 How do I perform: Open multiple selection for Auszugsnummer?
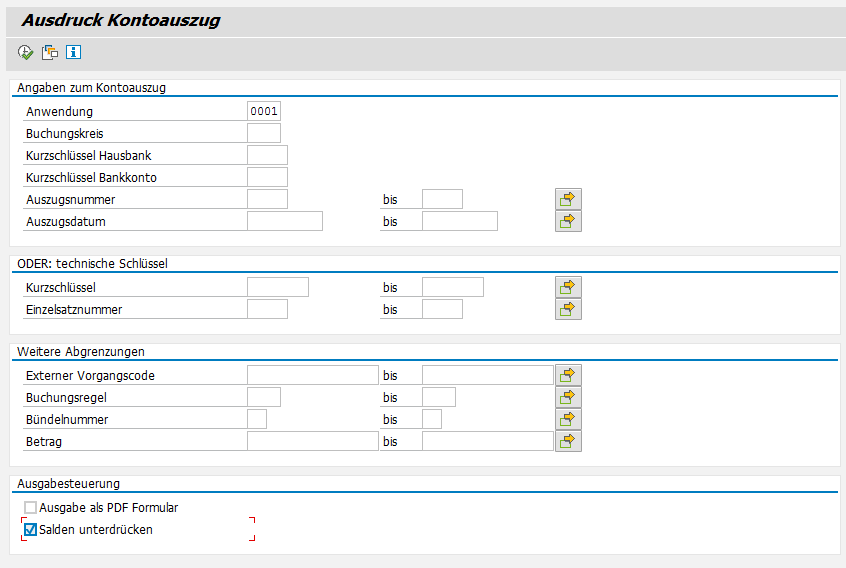click(x=568, y=199)
